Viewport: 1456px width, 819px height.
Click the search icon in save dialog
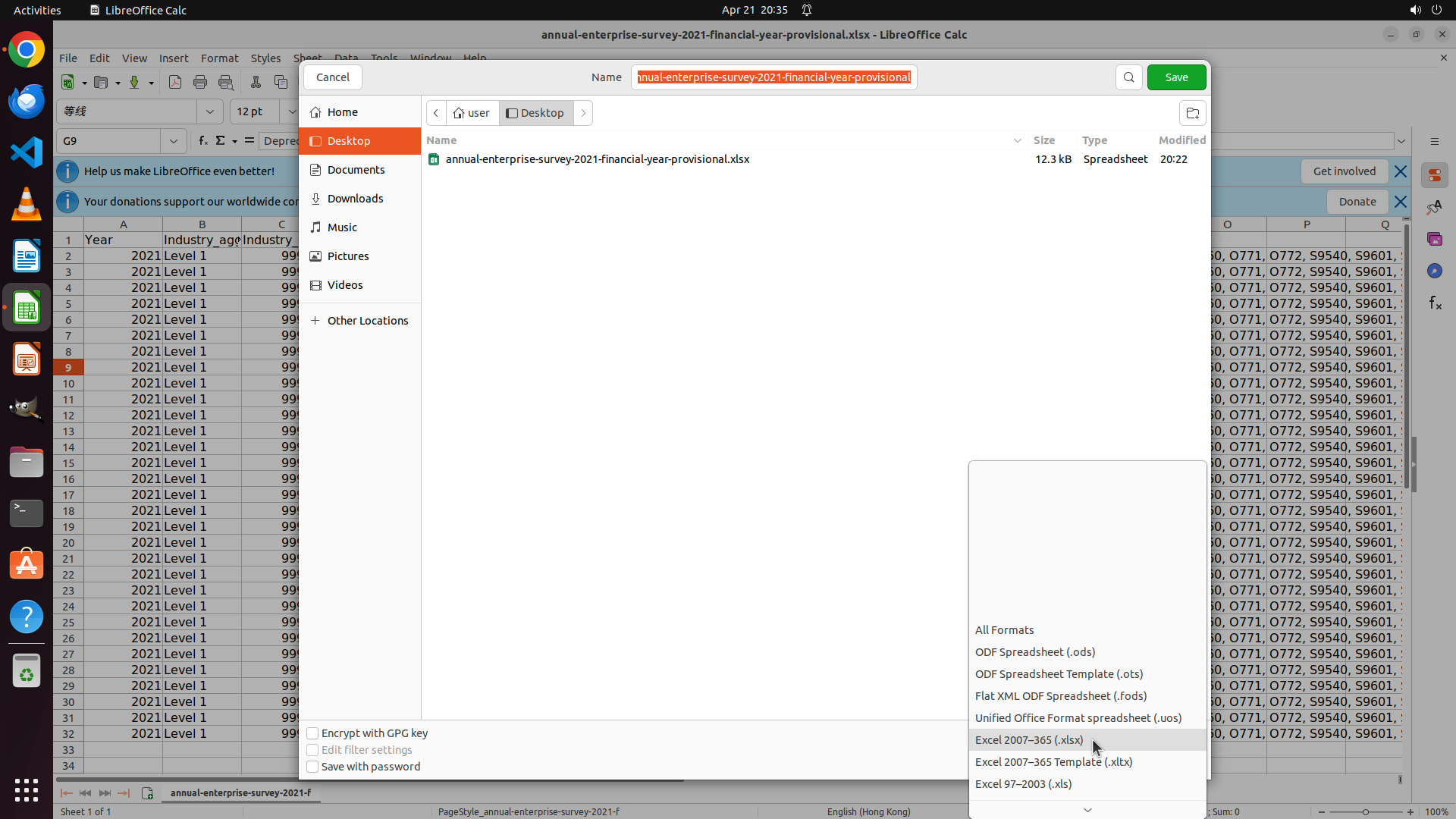pyautogui.click(x=1128, y=77)
